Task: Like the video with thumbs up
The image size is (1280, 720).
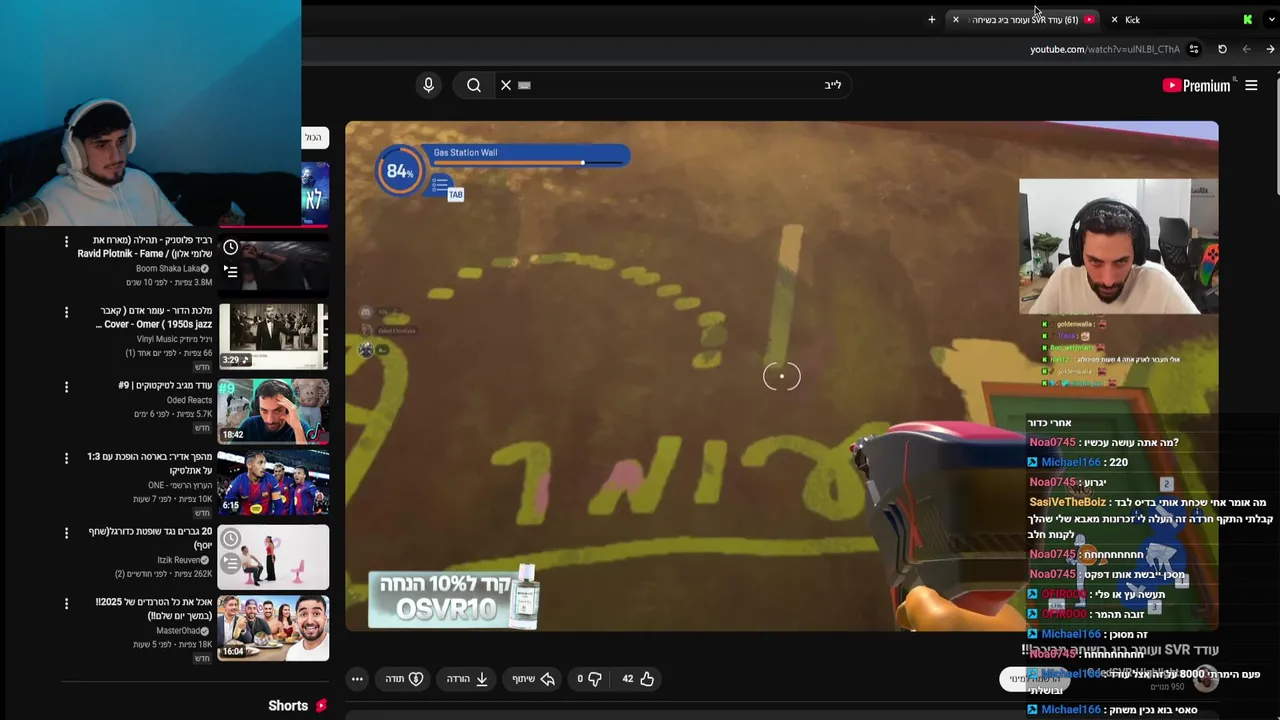Action: pos(638,679)
